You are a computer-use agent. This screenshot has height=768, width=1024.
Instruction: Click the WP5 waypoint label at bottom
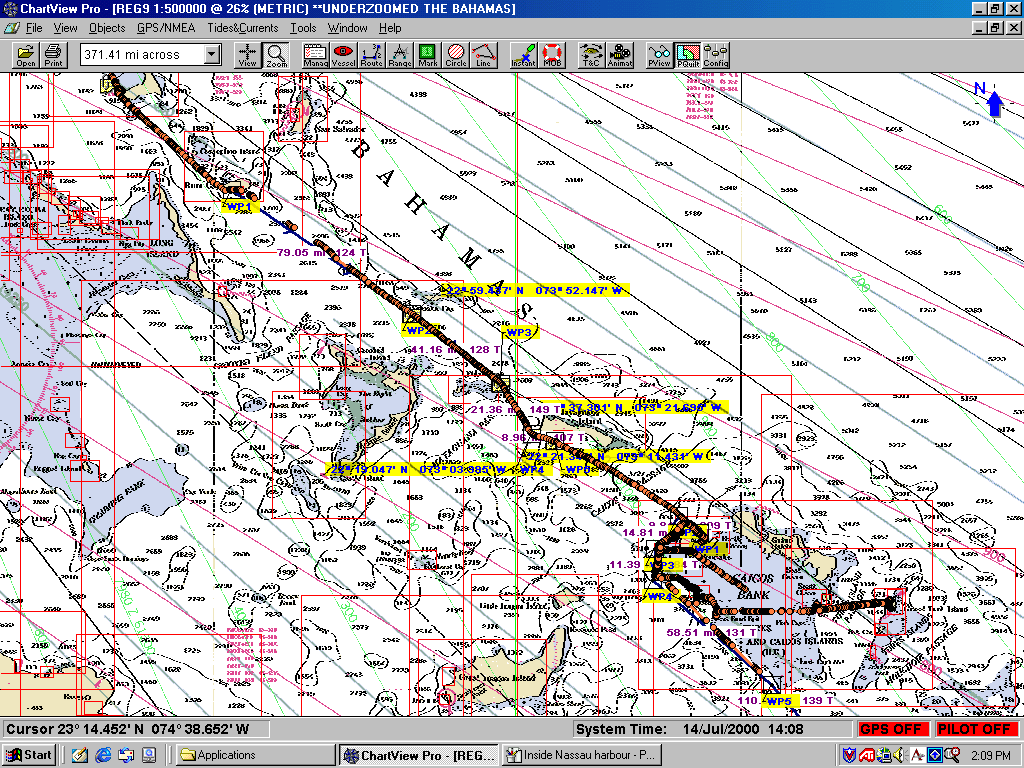coord(779,701)
